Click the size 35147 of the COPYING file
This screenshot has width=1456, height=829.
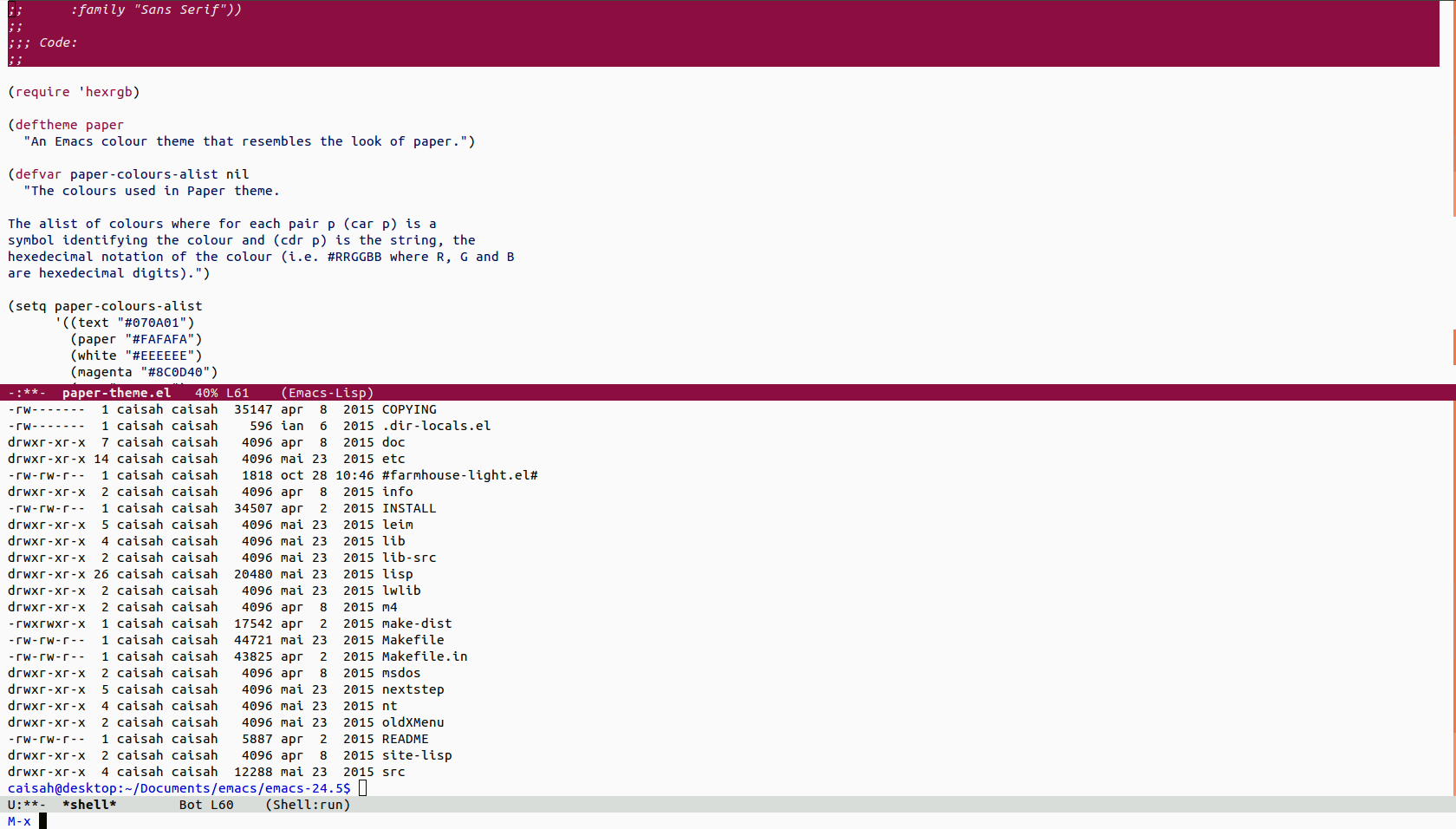253,409
